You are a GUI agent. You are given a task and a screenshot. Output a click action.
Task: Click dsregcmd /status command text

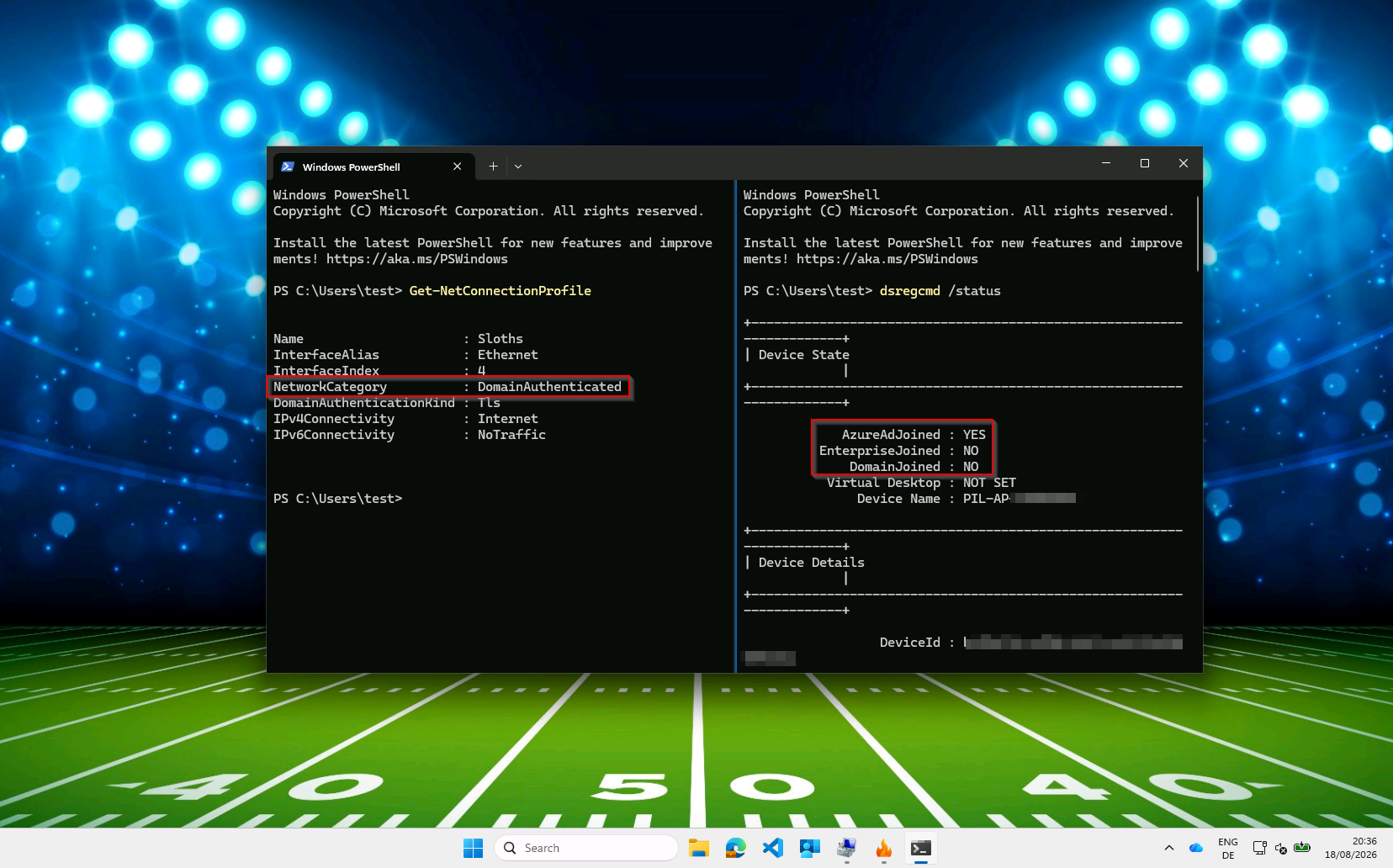940,291
